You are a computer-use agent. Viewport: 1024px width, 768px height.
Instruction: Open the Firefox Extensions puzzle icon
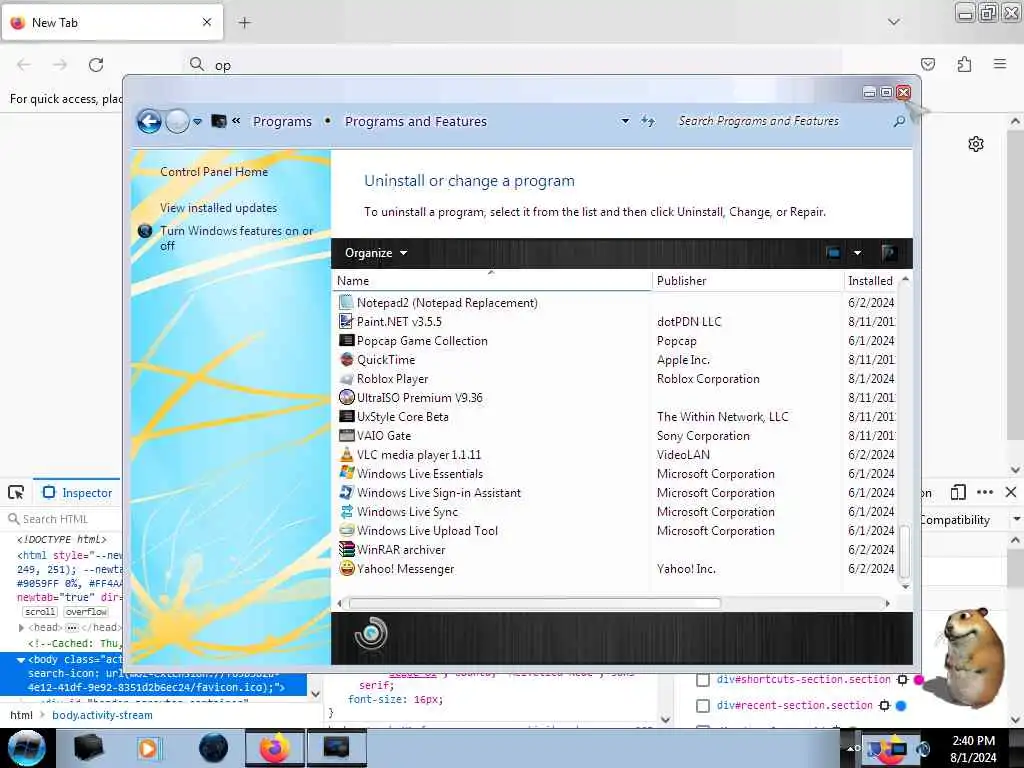[964, 64]
